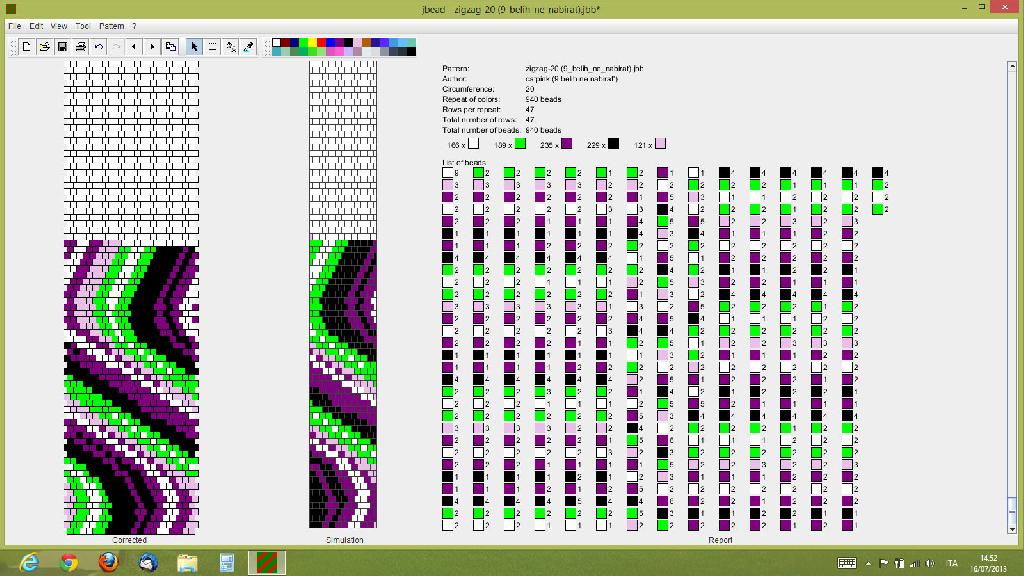
Task: Click the New pattern toolbar icon
Action: (x=26, y=46)
